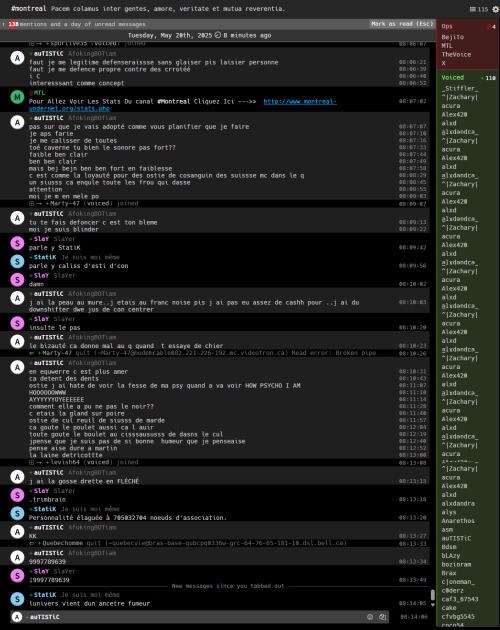This screenshot has width=500, height=630.
Task: Expand the collapsed Marty-47 joined event
Action: [31, 204]
